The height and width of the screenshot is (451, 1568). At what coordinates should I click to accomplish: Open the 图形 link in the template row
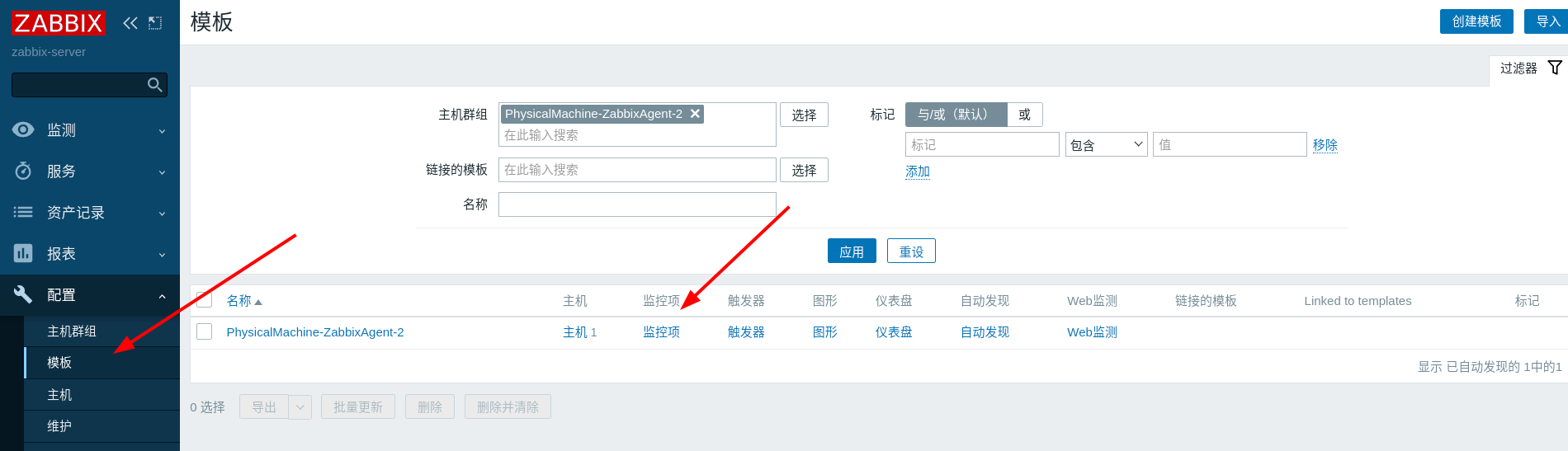click(x=825, y=332)
